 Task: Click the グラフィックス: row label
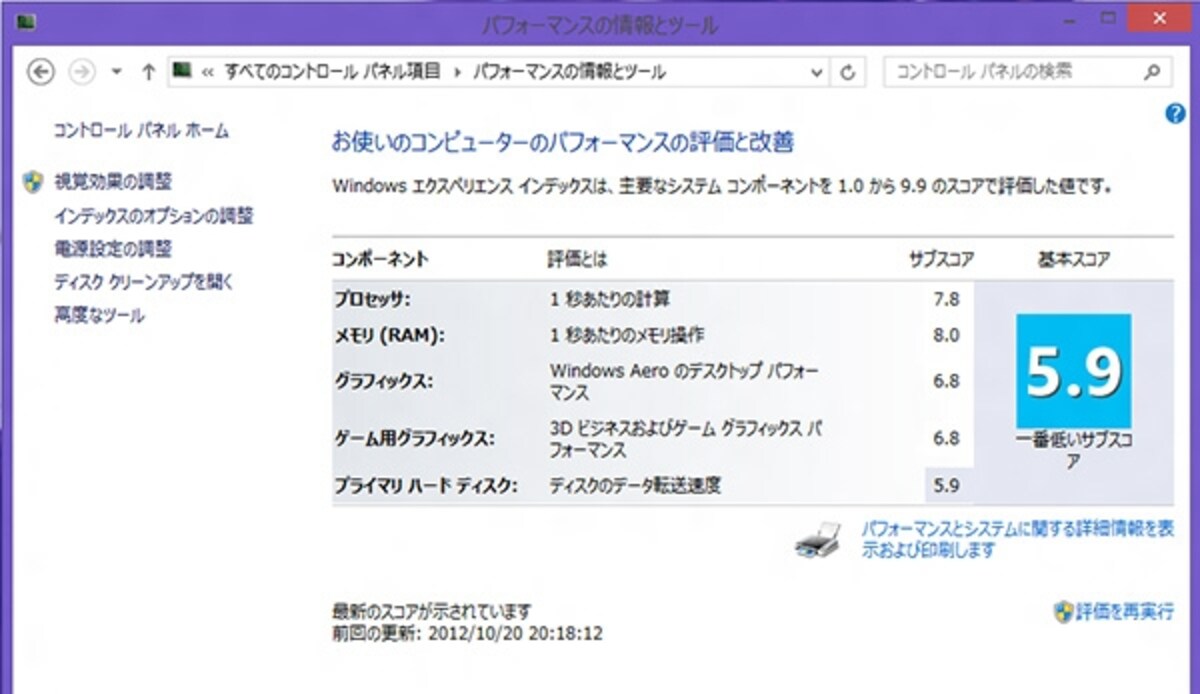pyautogui.click(x=385, y=380)
